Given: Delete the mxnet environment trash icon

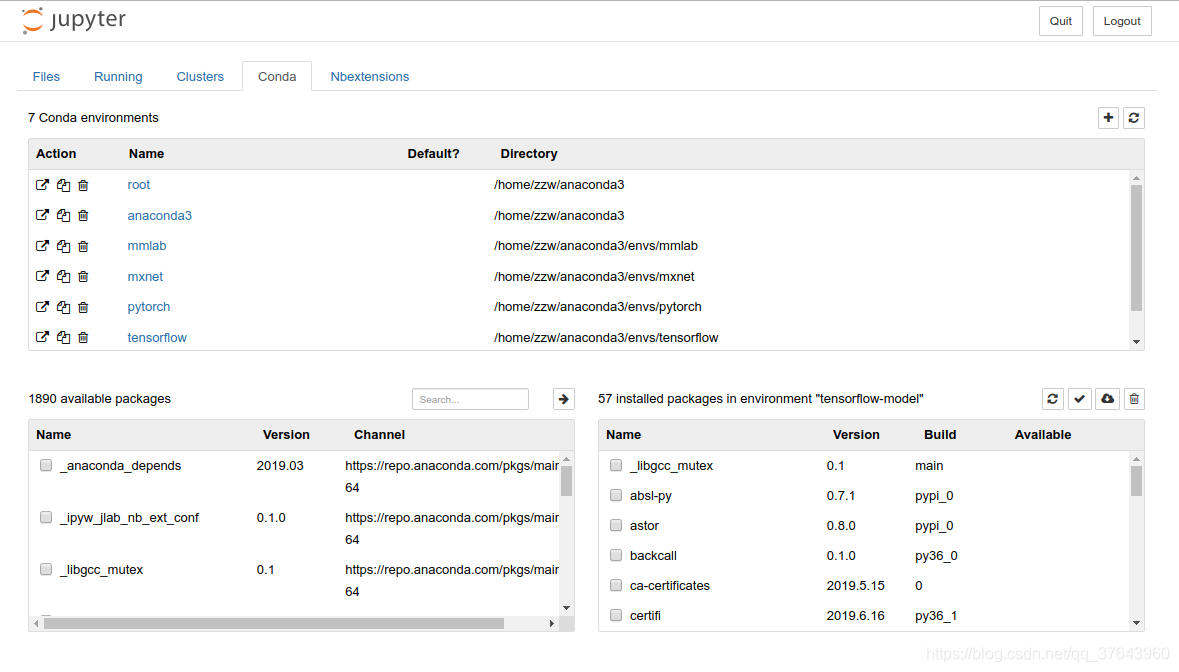Looking at the screenshot, I should click(x=83, y=276).
